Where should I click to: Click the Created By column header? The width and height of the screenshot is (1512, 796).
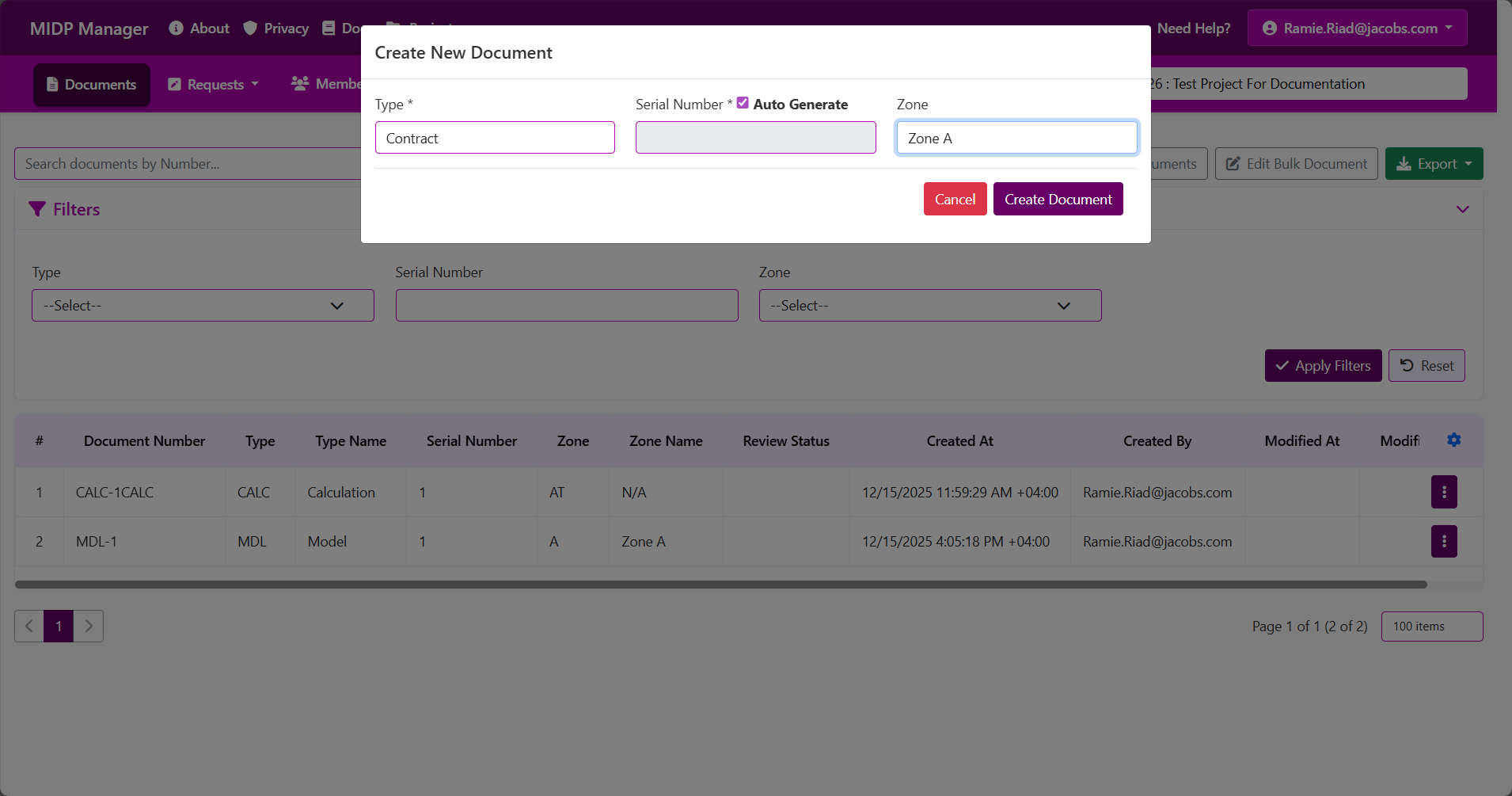[1157, 441]
